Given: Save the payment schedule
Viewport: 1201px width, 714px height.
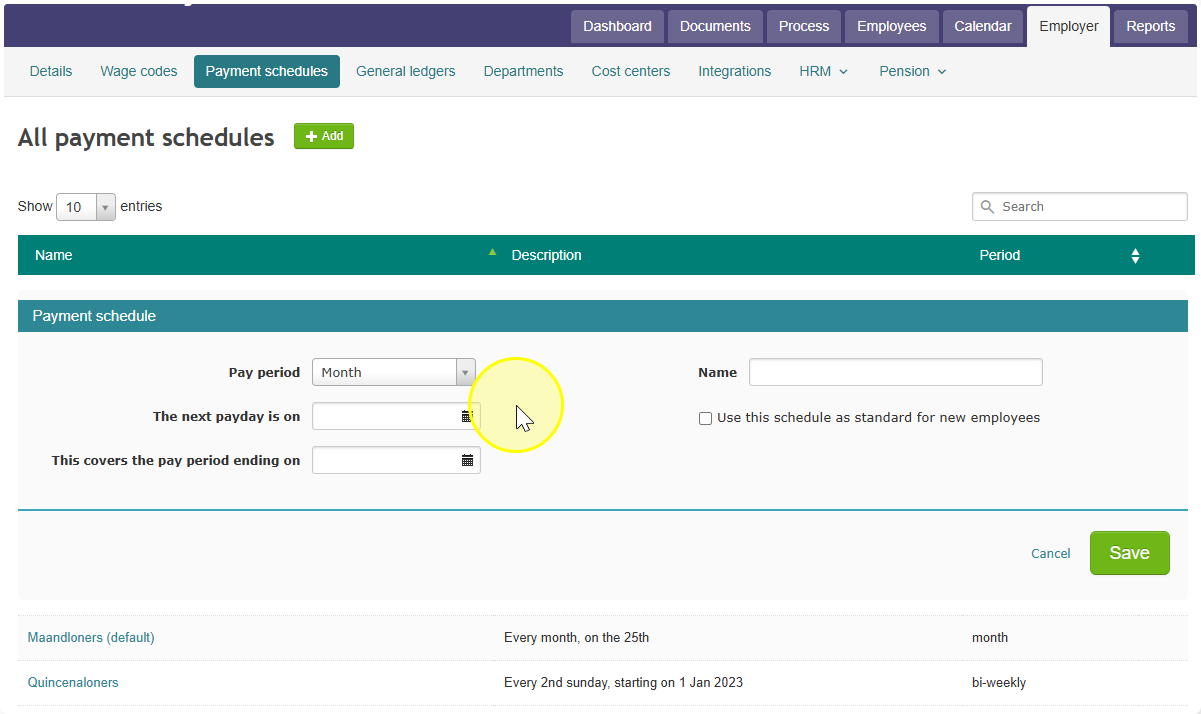Looking at the screenshot, I should pos(1130,553).
